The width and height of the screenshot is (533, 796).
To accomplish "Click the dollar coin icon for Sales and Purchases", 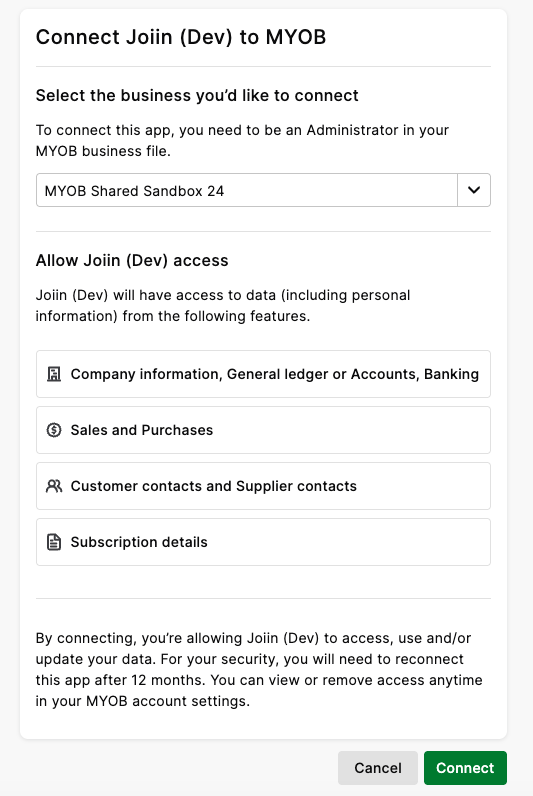I will pyautogui.click(x=54, y=430).
